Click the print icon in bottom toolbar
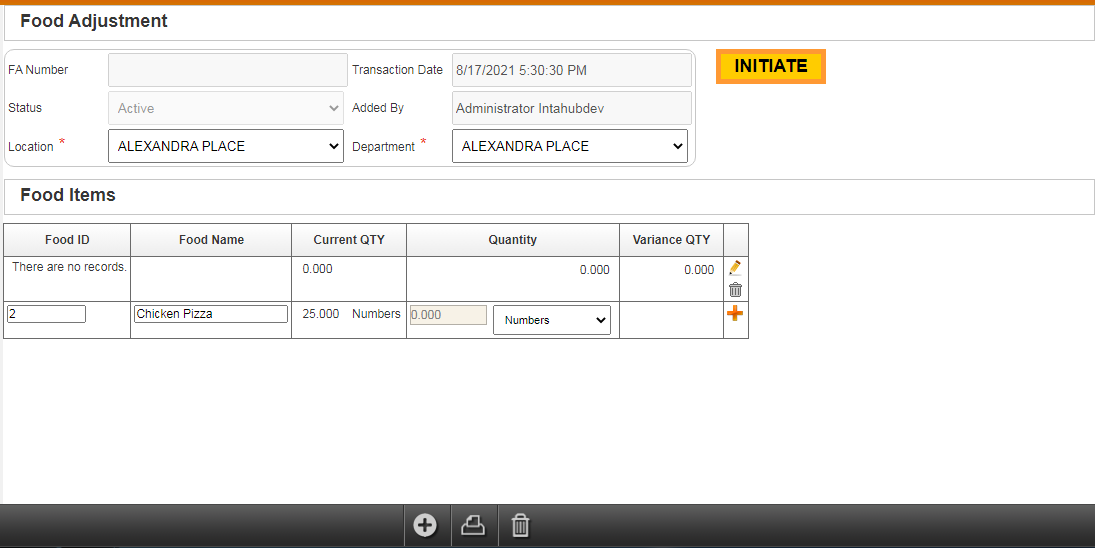Image resolution: width=1095 pixels, height=548 pixels. pos(473,526)
